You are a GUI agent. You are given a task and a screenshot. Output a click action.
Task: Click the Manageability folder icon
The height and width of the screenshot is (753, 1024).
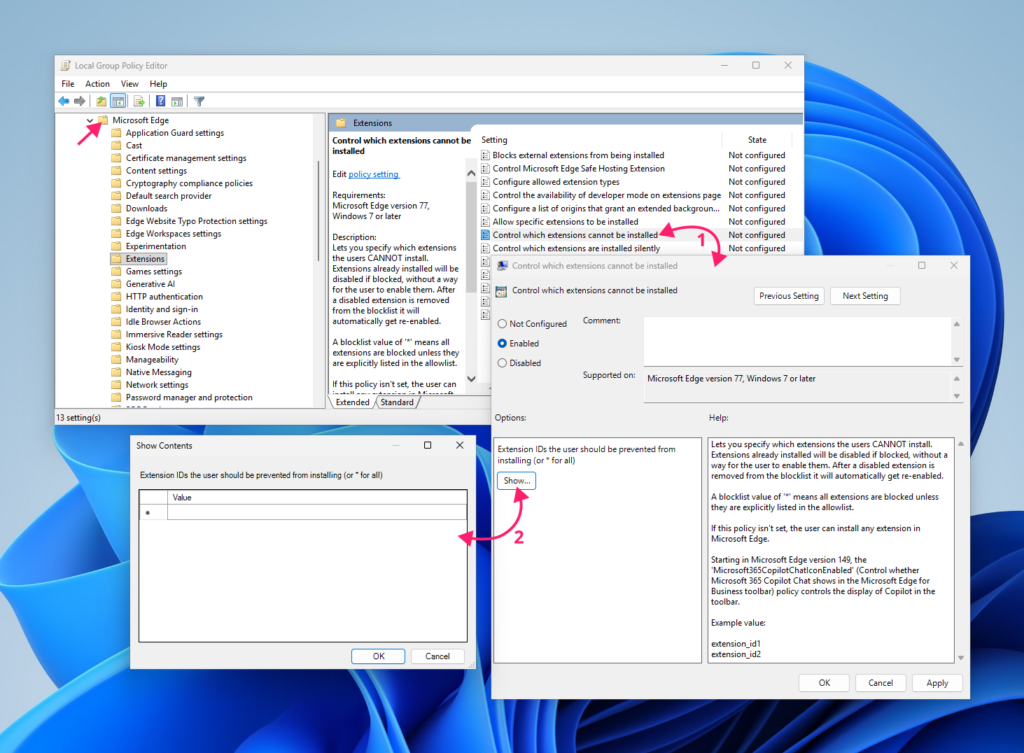tap(116, 360)
